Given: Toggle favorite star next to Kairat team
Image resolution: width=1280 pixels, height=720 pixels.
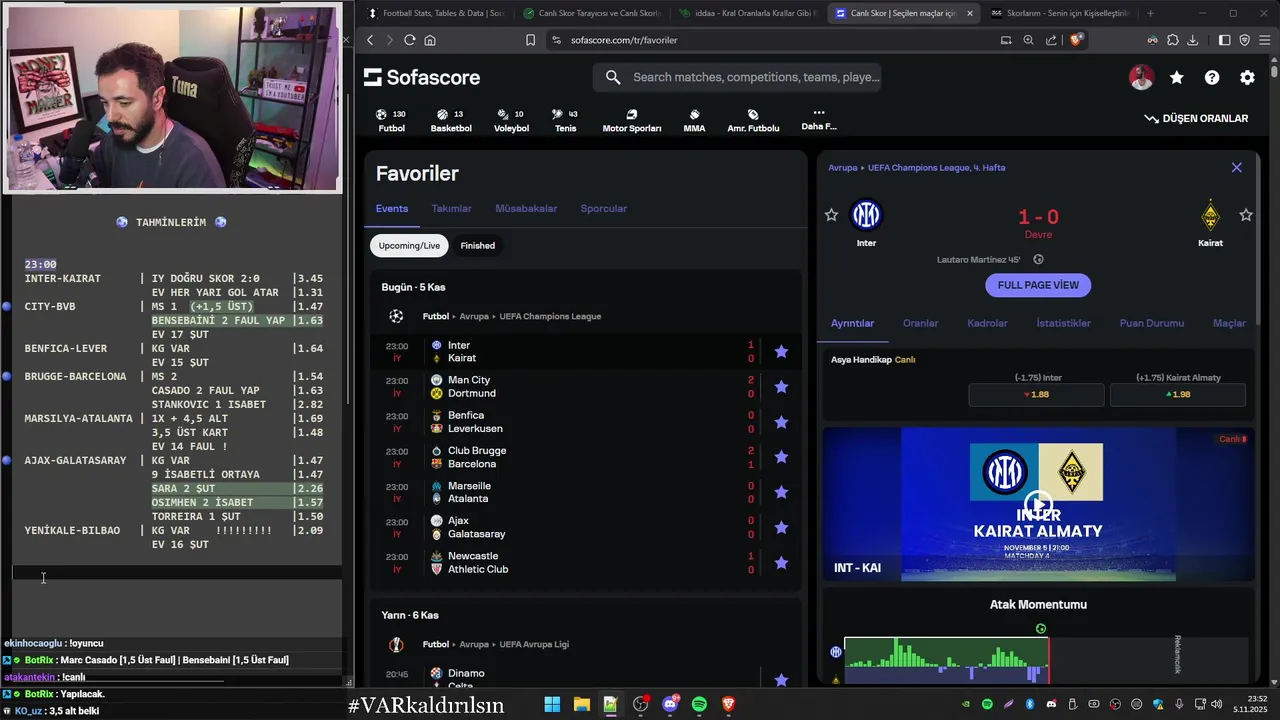Looking at the screenshot, I should click(1246, 215).
